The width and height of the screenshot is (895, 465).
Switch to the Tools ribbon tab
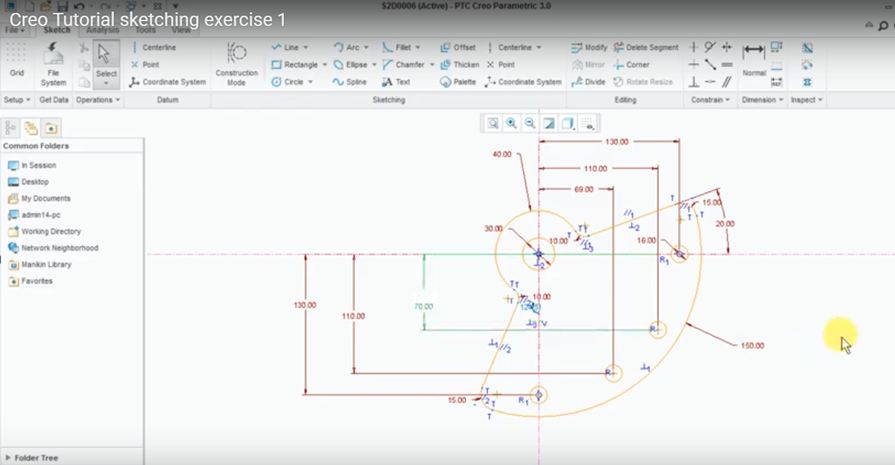coord(145,30)
